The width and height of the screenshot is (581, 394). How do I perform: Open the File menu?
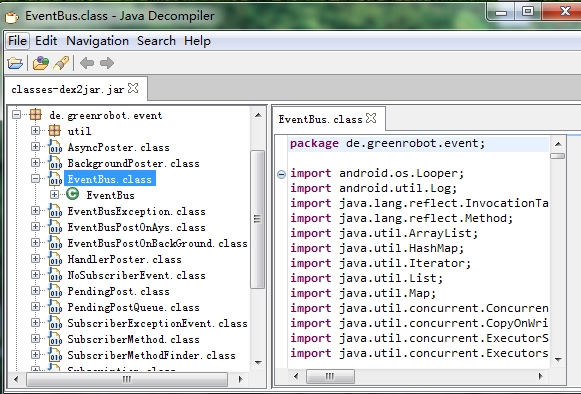(x=17, y=40)
